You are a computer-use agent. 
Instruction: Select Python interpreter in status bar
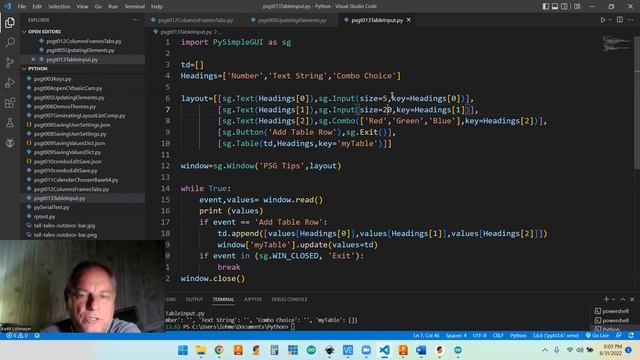pyautogui.click(x=556, y=336)
